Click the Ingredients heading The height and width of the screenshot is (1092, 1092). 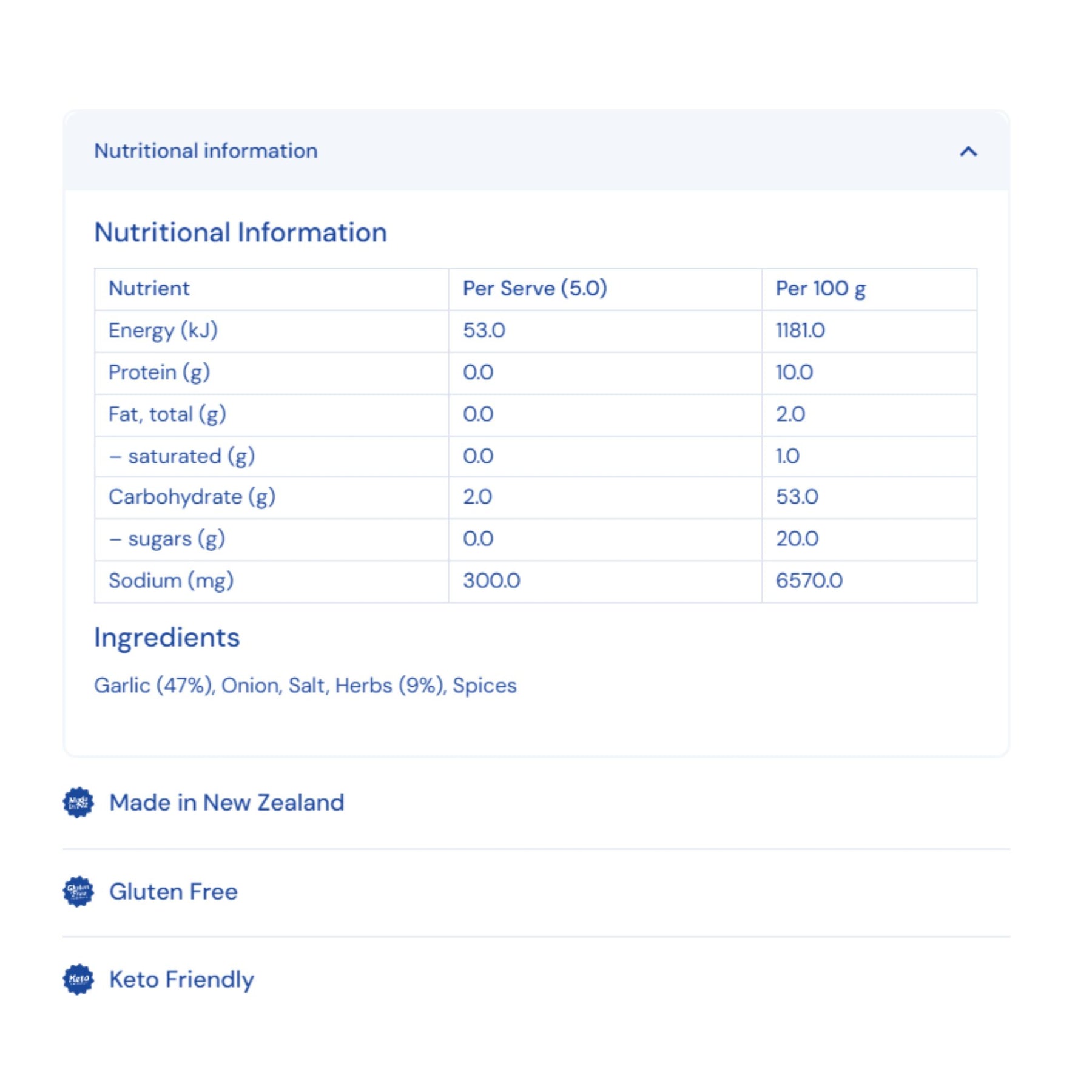point(167,638)
